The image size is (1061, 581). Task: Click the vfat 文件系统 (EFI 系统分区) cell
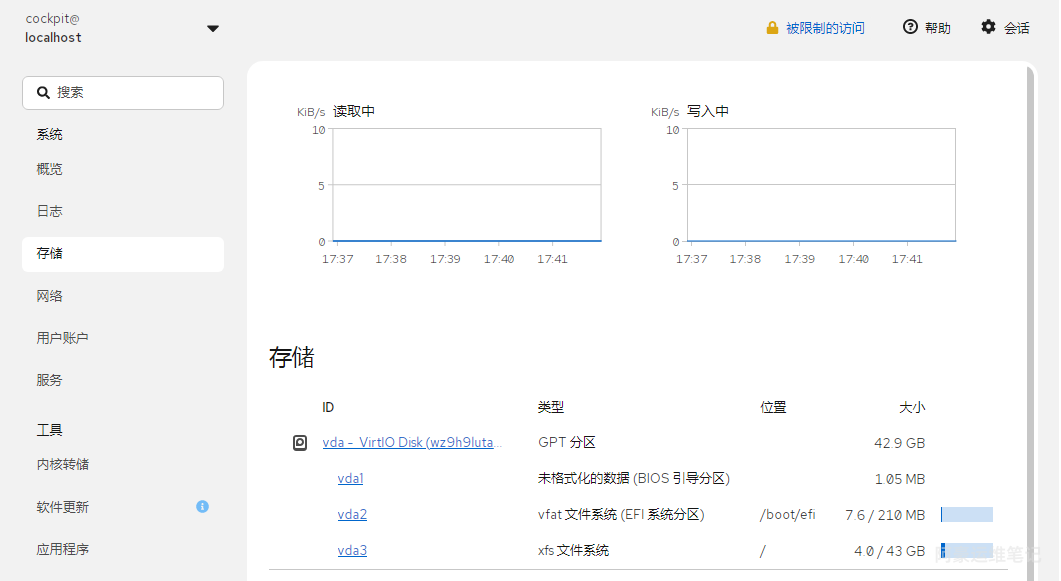621,514
